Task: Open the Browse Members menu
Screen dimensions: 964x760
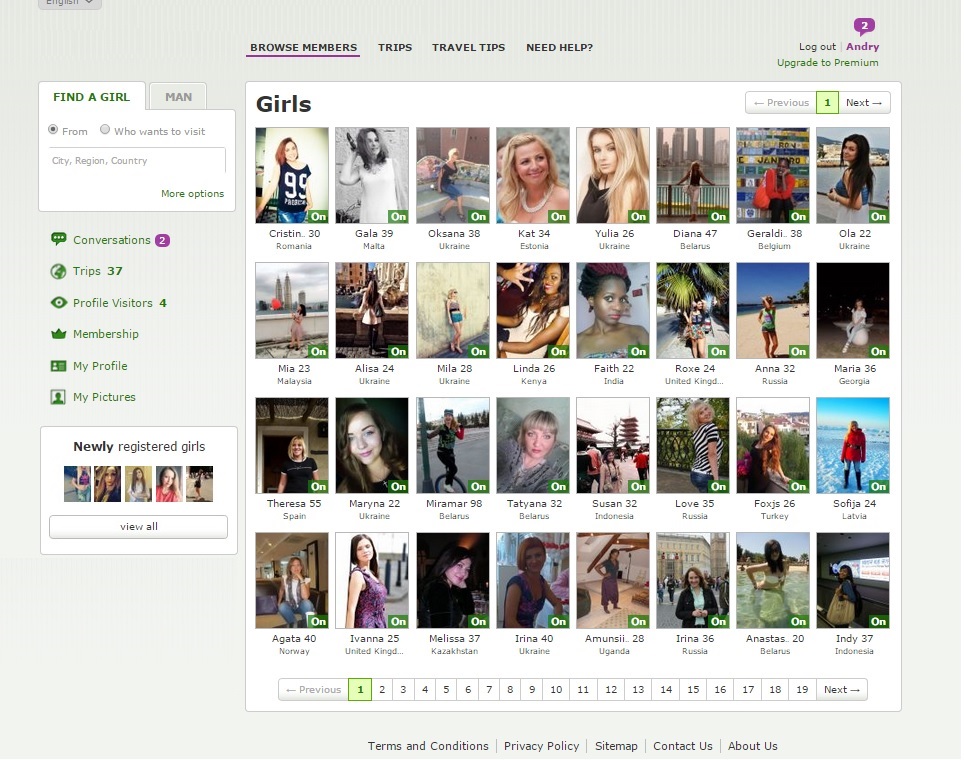Action: pos(303,47)
